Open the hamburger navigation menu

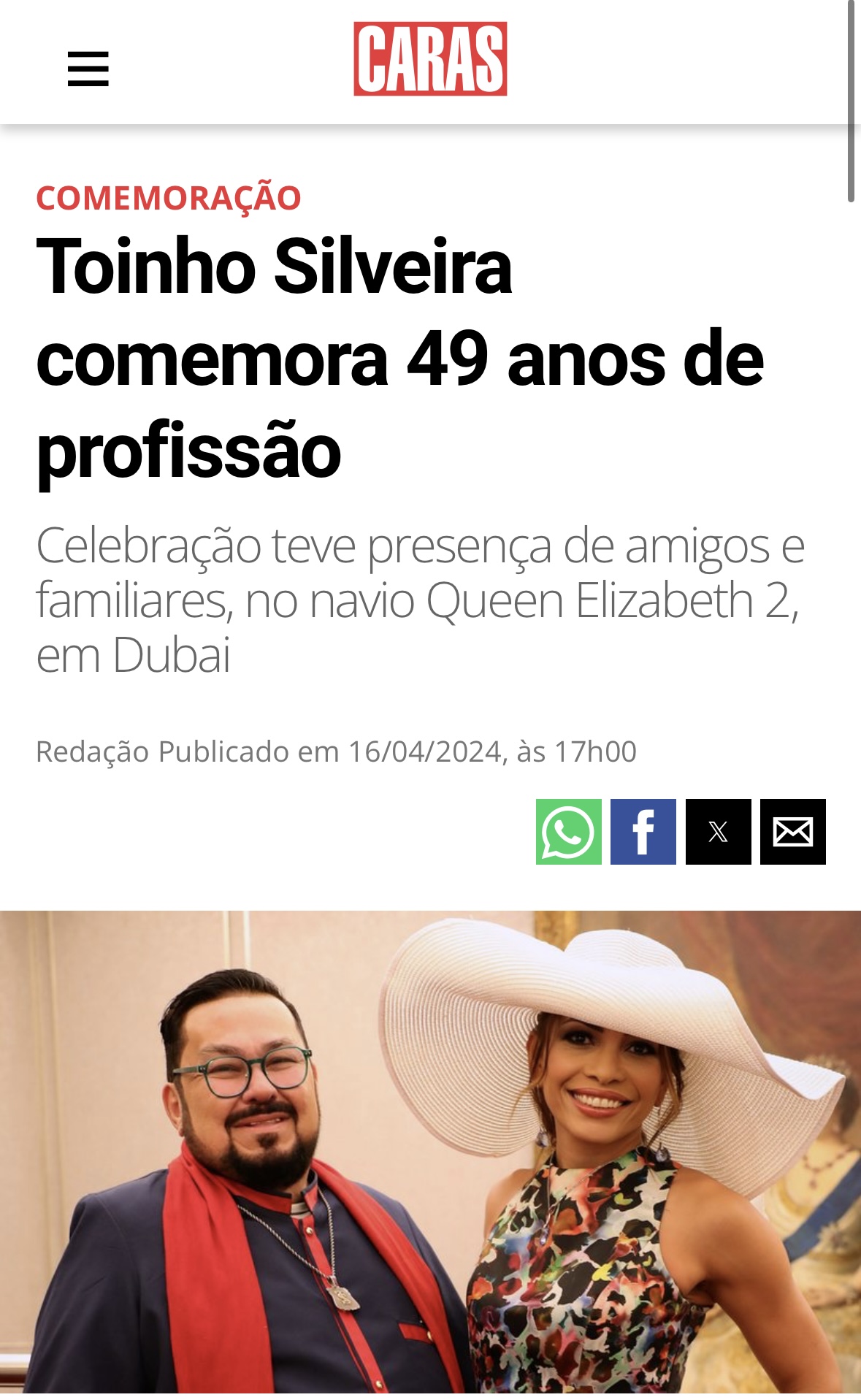[x=88, y=69]
